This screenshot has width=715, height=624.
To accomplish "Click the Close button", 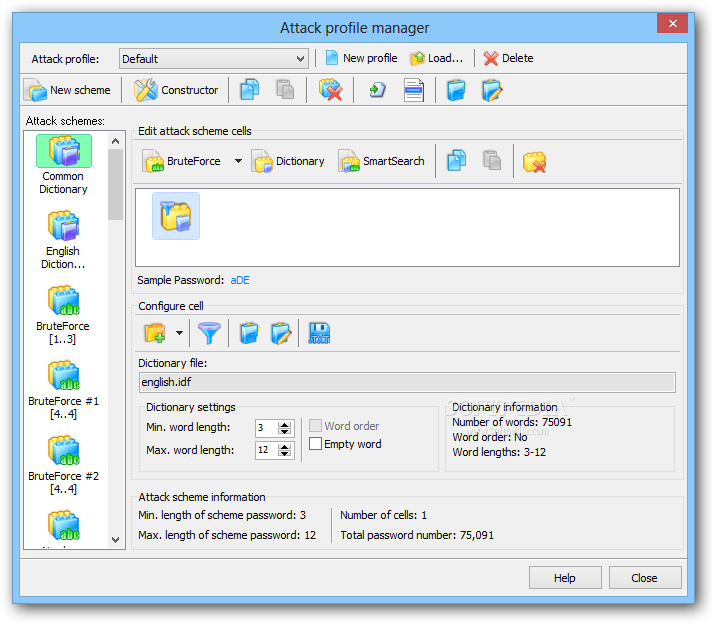I will point(645,578).
